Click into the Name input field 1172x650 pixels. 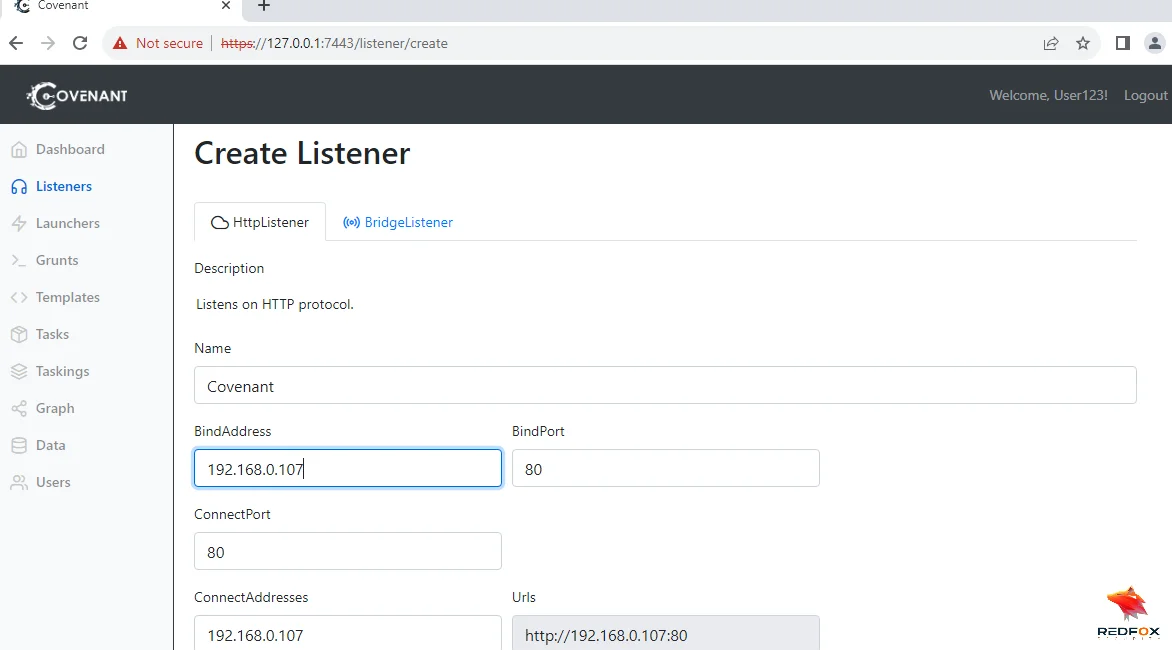click(x=665, y=386)
